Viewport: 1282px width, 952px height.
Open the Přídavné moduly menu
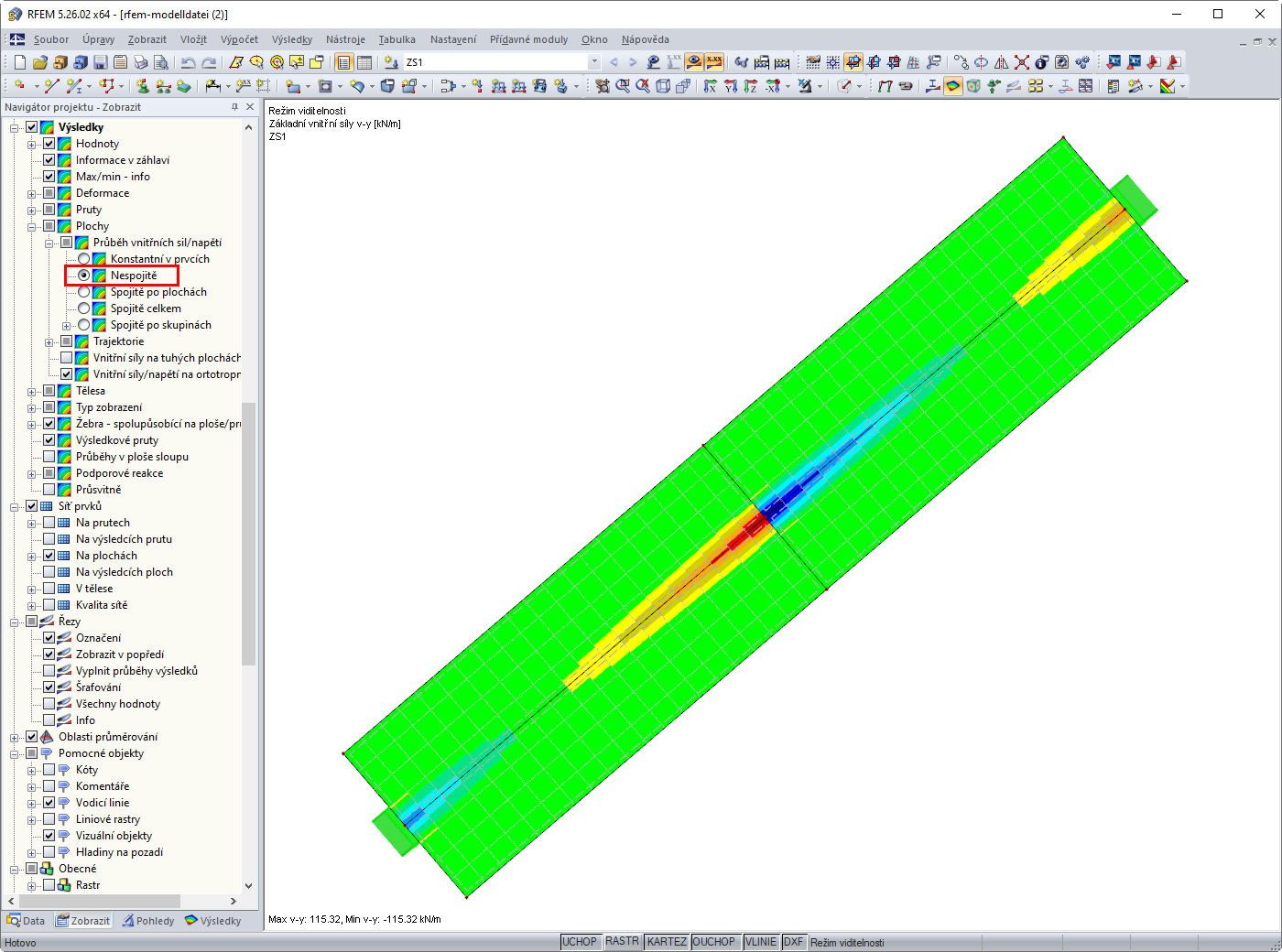(528, 39)
